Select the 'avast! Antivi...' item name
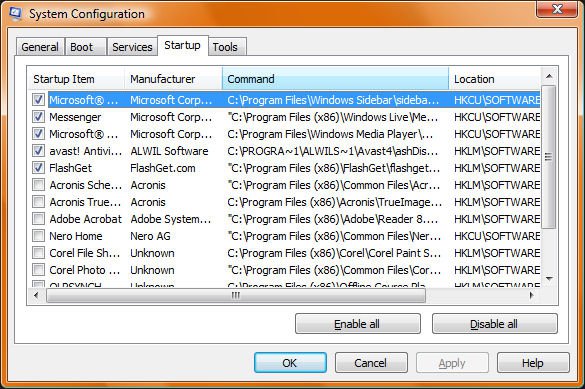The height and width of the screenshot is (389, 585). click(x=85, y=151)
